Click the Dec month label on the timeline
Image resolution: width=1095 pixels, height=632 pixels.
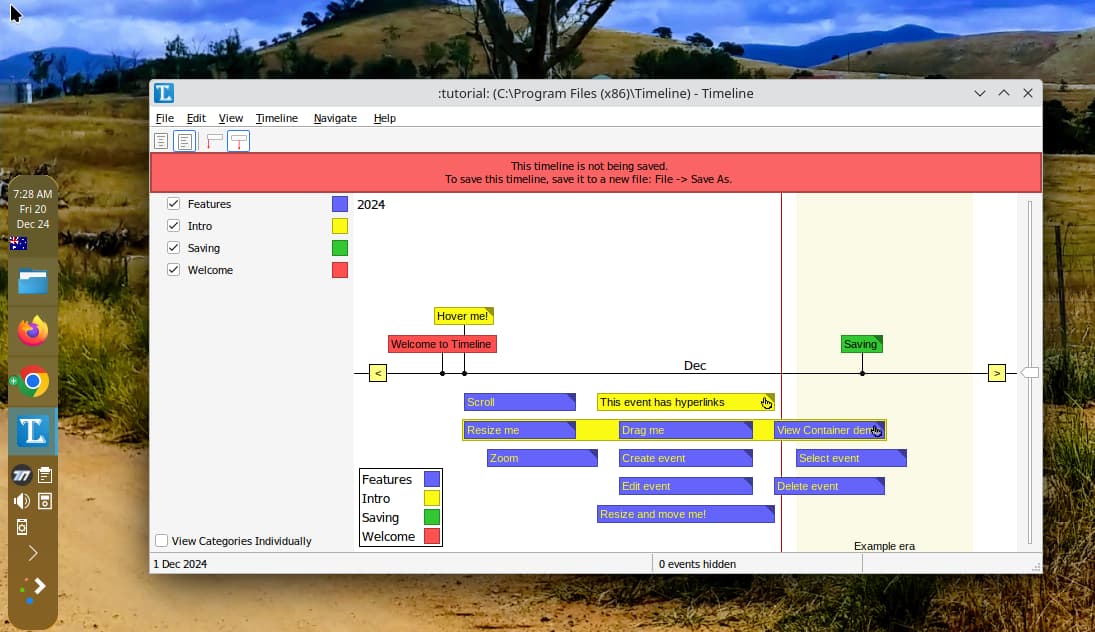[695, 365]
